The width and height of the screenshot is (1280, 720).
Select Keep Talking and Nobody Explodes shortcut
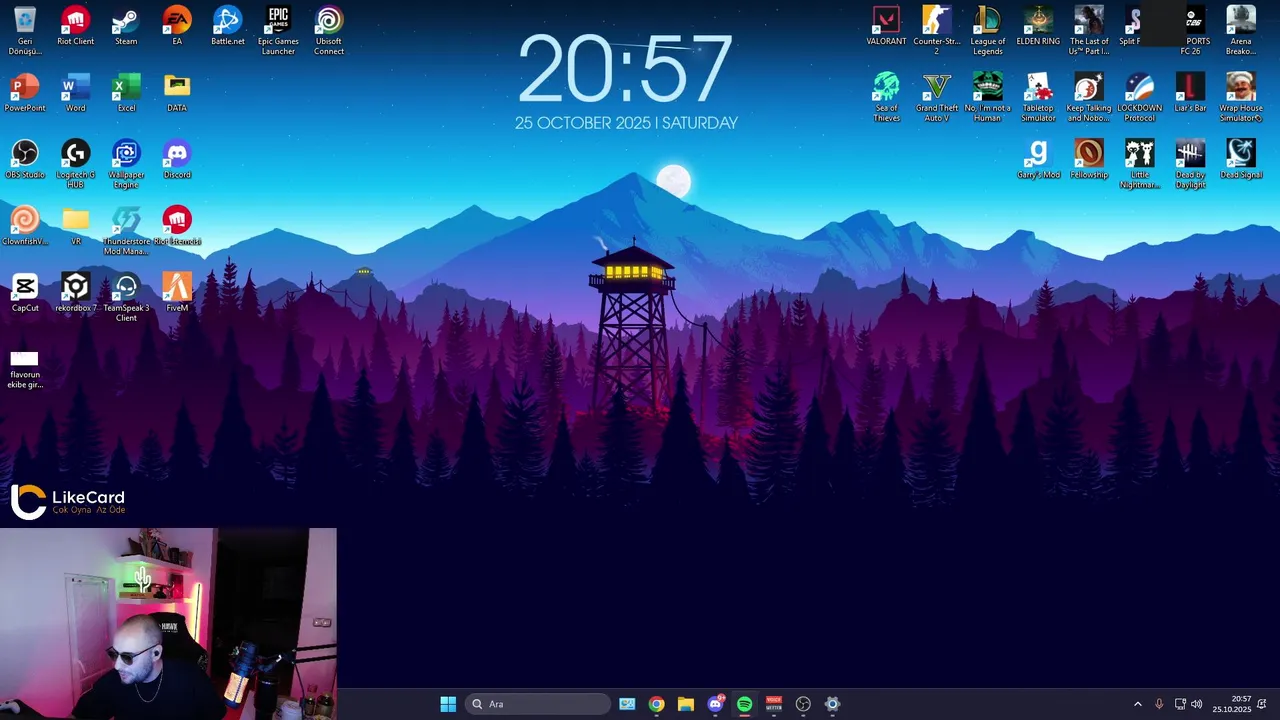tap(1089, 97)
